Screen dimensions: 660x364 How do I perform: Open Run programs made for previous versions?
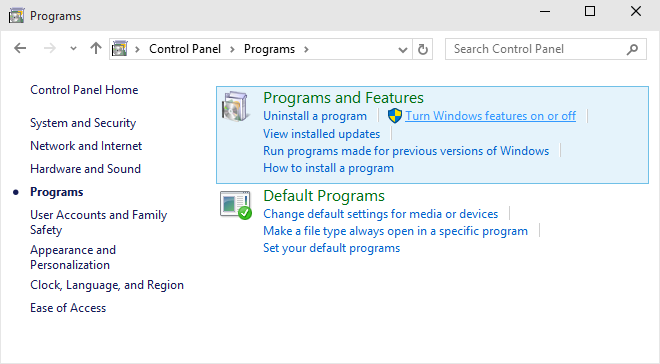point(406,151)
